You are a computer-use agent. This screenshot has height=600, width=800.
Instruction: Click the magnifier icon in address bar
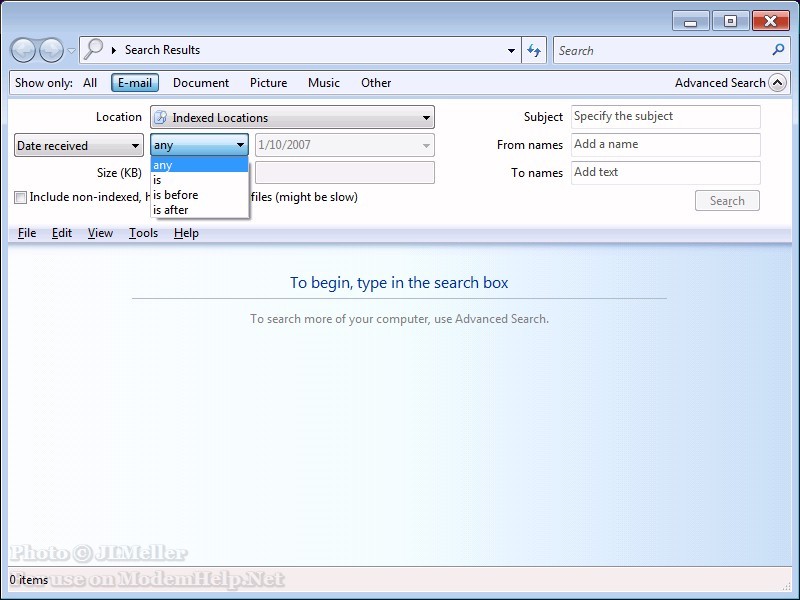point(93,49)
